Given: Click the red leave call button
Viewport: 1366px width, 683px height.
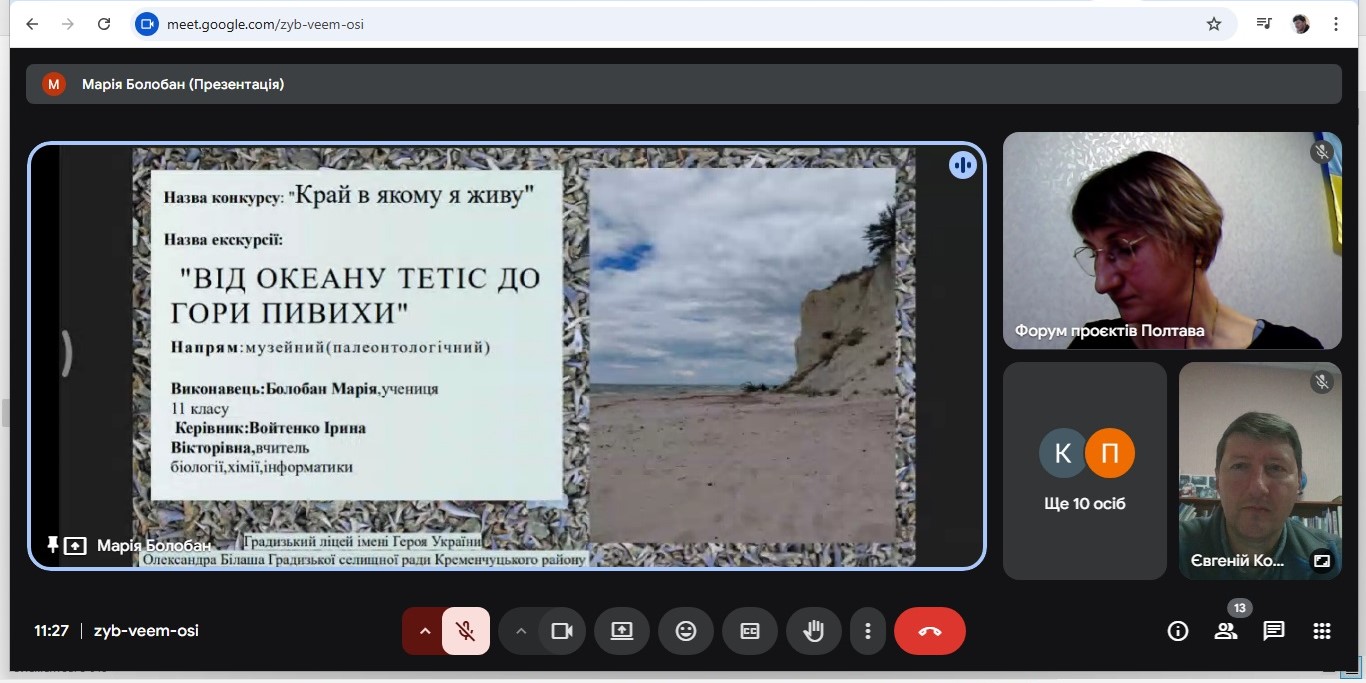Looking at the screenshot, I should [x=929, y=631].
